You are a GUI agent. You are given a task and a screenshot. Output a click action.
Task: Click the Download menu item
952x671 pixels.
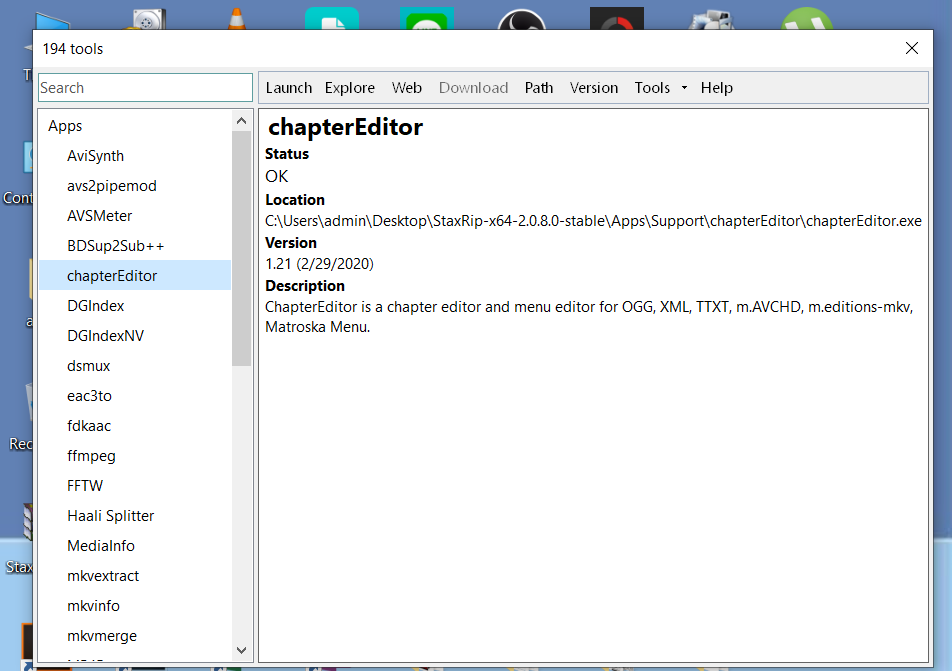[x=474, y=87]
